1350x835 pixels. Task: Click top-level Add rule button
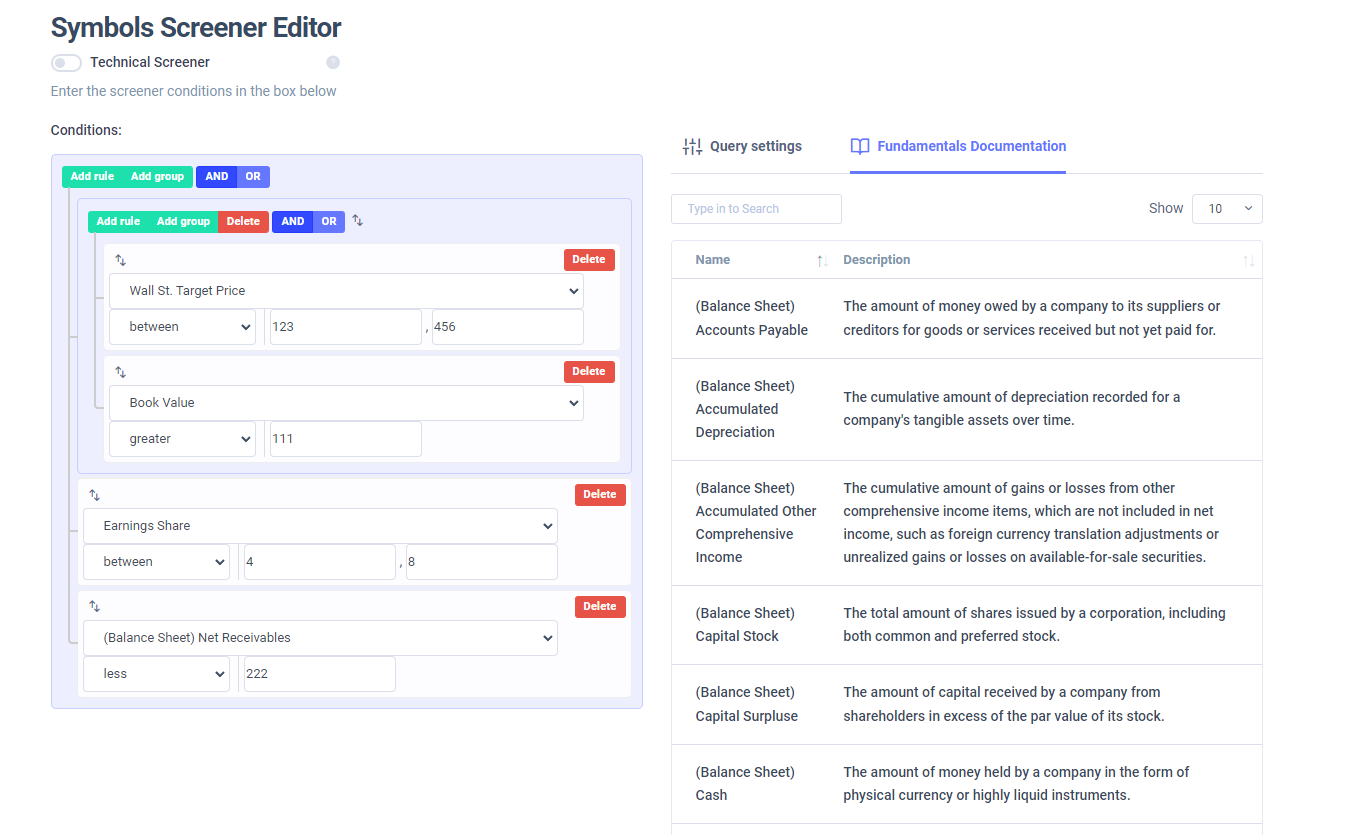coord(92,177)
